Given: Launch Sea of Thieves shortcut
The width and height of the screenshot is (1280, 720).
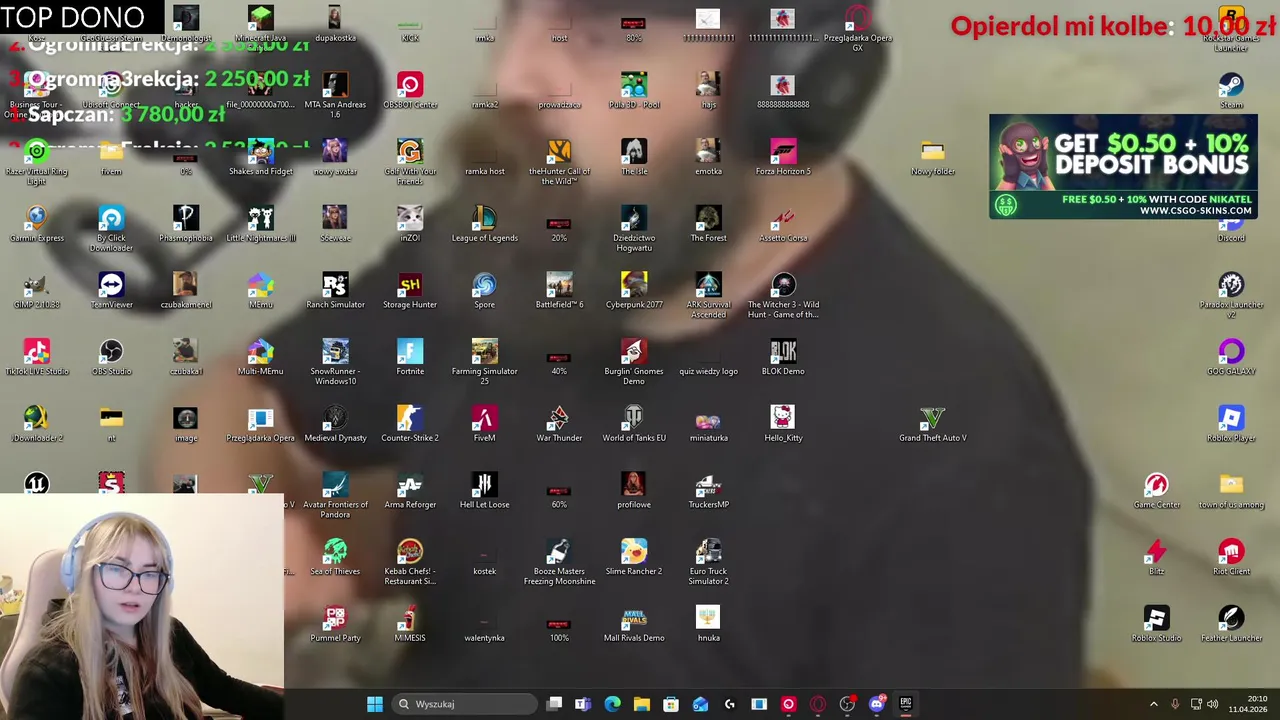Looking at the screenshot, I should 335,557.
